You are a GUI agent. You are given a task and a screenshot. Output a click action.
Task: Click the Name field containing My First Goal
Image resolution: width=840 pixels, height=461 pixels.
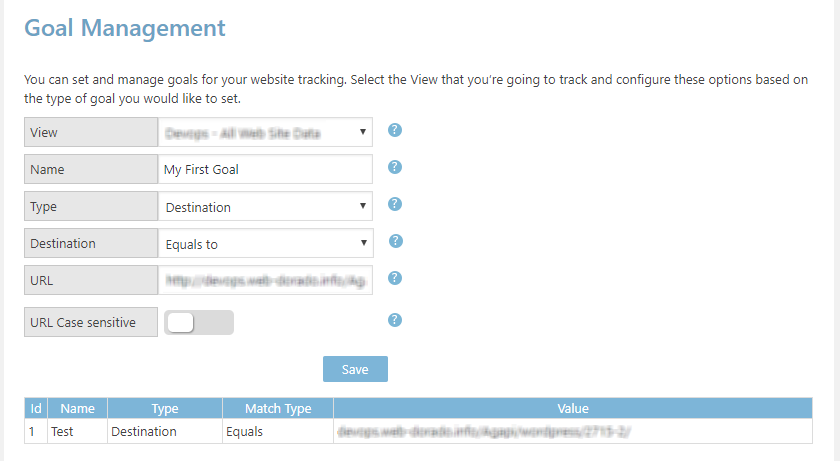(265, 169)
